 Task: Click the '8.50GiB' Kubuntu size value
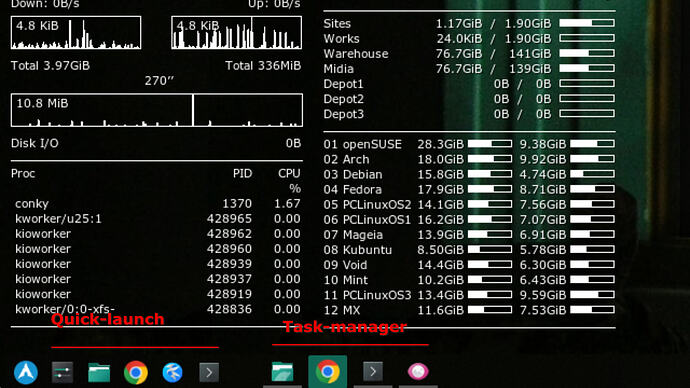[440, 250]
